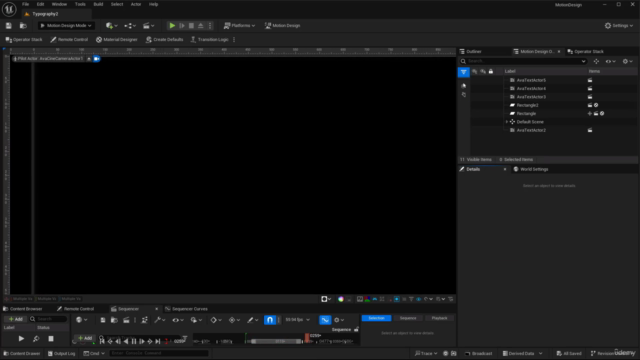Click the Rectangle2 row's material icon
Image resolution: width=640 pixels, height=360 pixels.
[596, 105]
